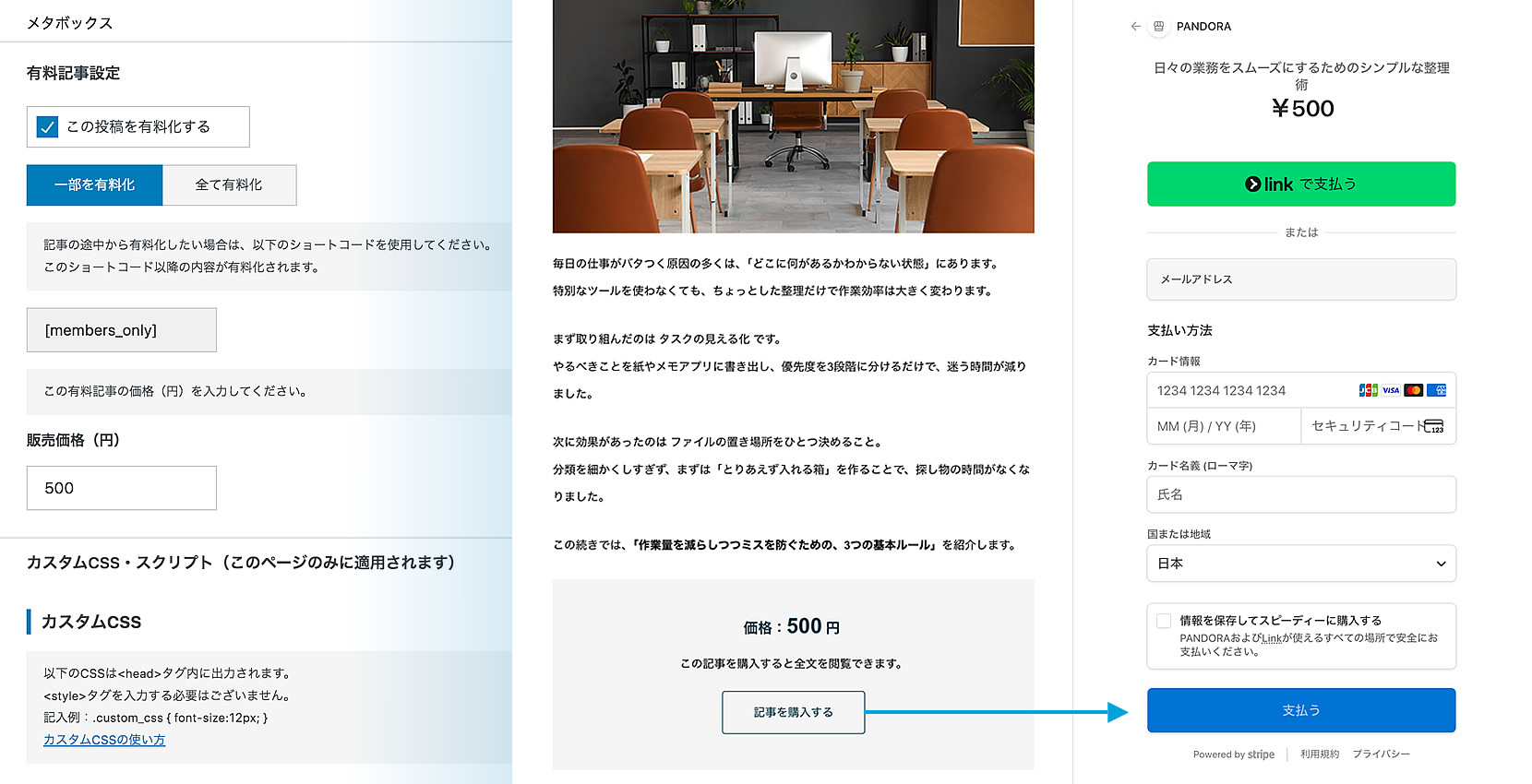
Task: Focus the MM (月) / YY (年) expiry field
Action: [1224, 426]
